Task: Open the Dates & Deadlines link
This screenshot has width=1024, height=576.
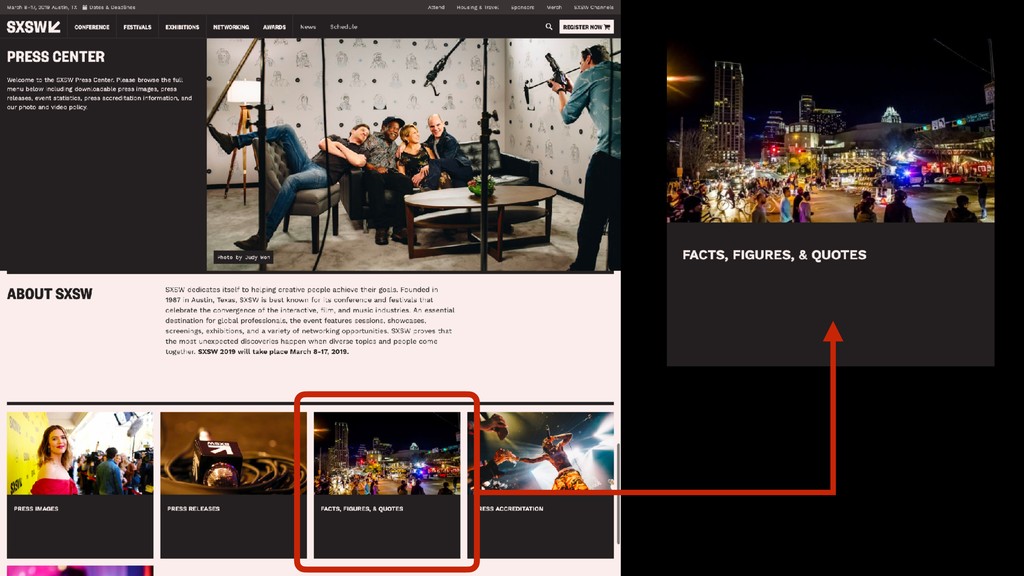Action: [112, 7]
